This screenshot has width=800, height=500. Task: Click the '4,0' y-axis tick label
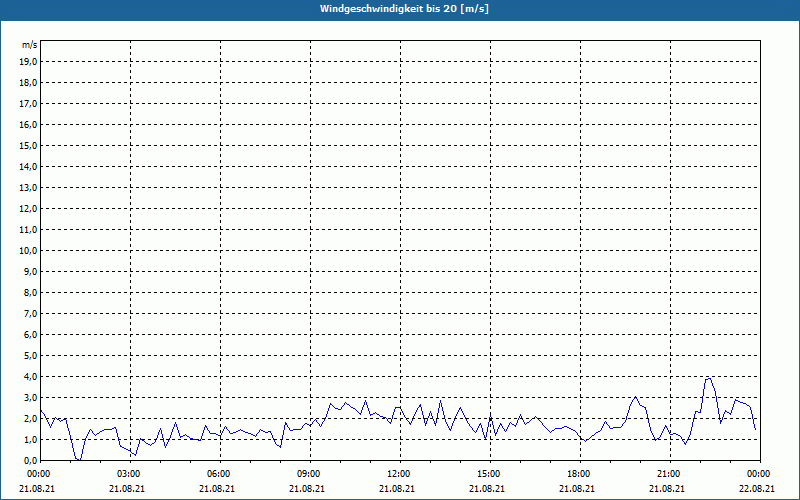coord(31,377)
